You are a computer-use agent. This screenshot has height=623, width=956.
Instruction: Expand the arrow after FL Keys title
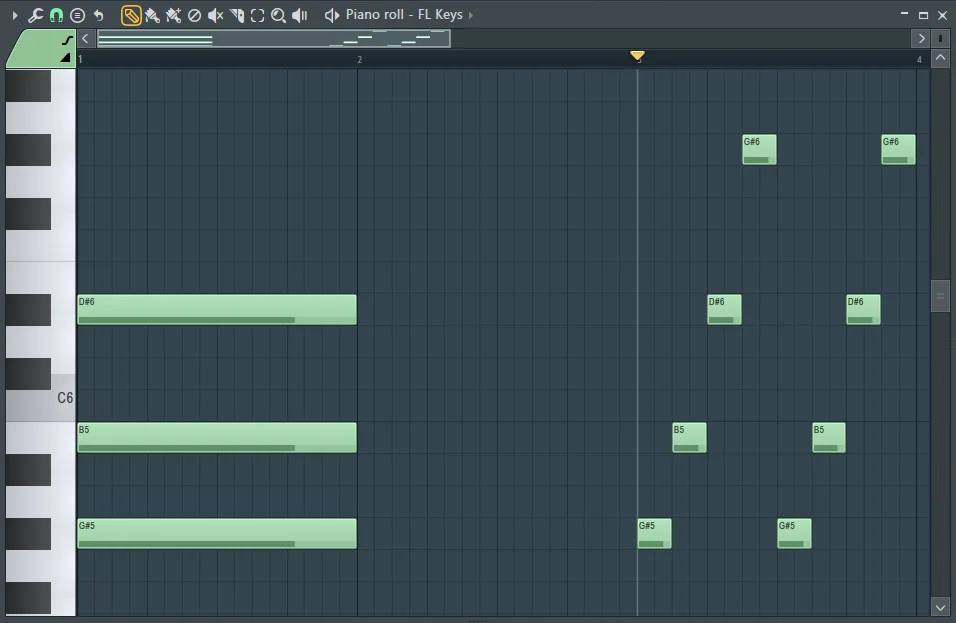click(471, 15)
